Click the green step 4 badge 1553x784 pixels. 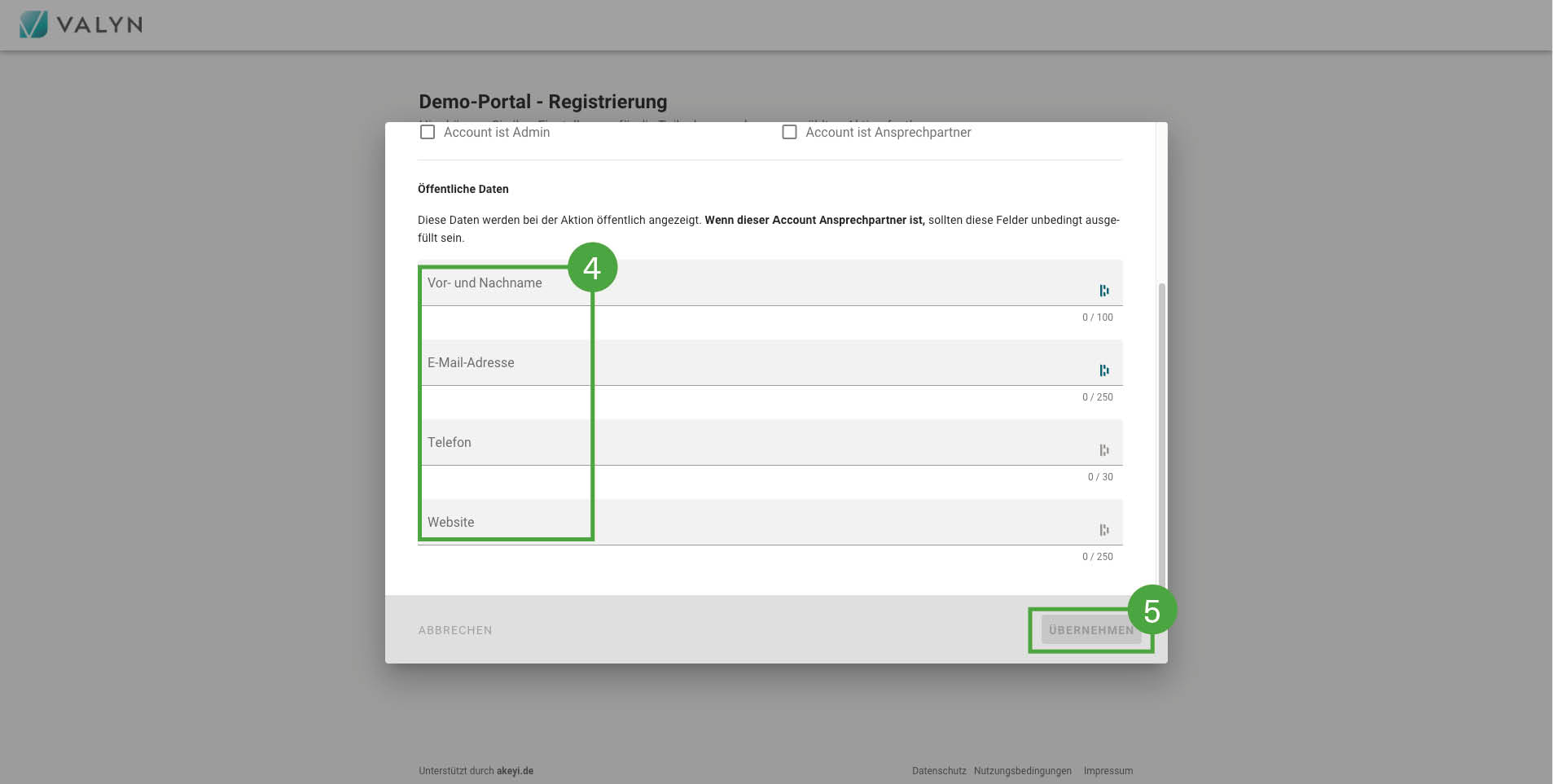pos(592,268)
